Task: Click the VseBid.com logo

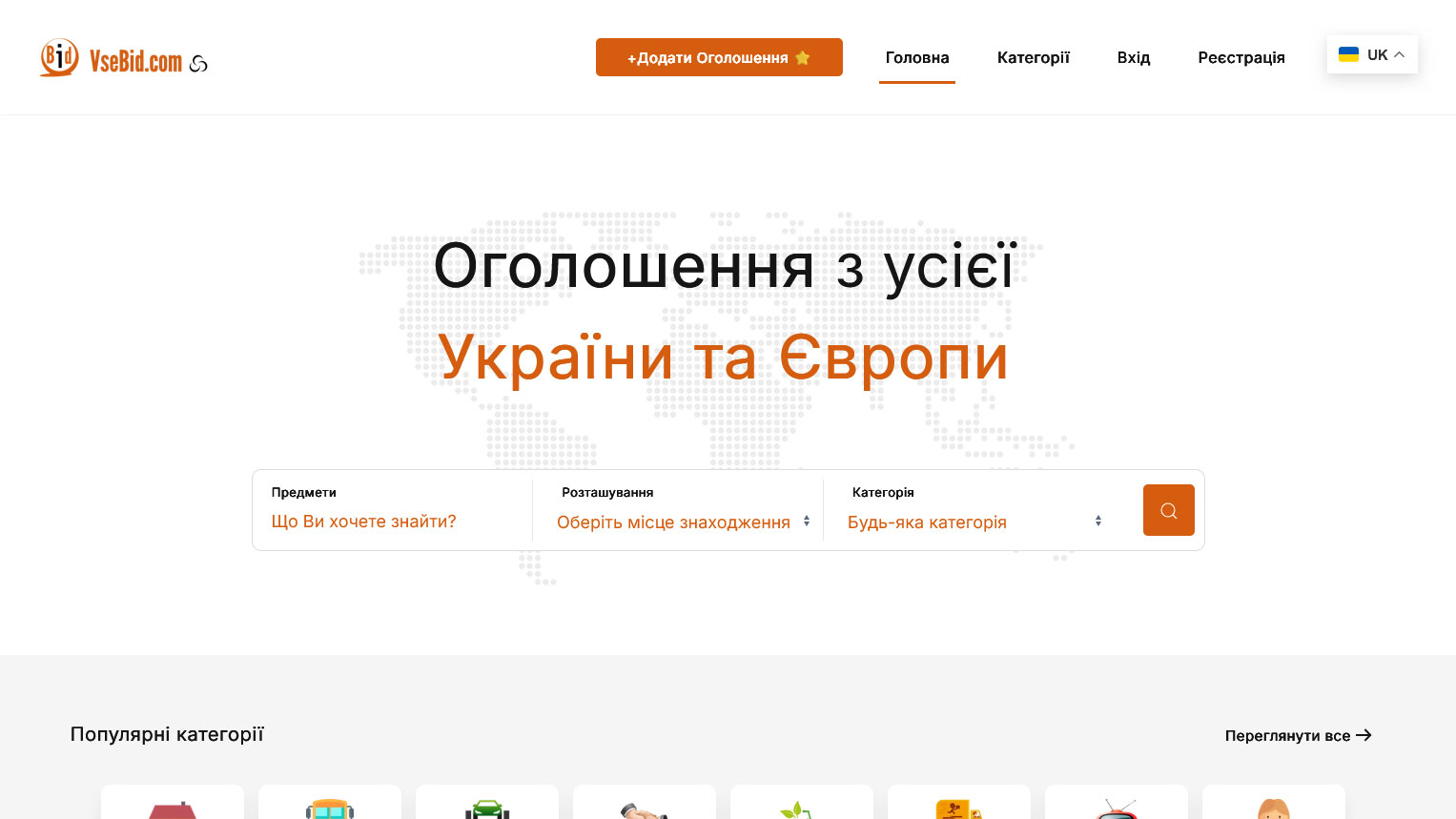Action: (111, 58)
